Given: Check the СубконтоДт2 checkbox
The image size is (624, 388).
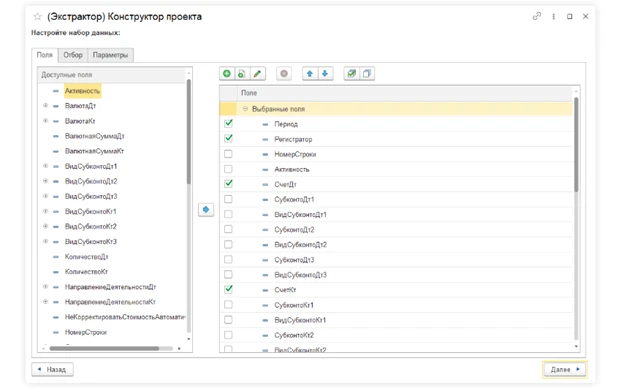Looking at the screenshot, I should (x=228, y=229).
